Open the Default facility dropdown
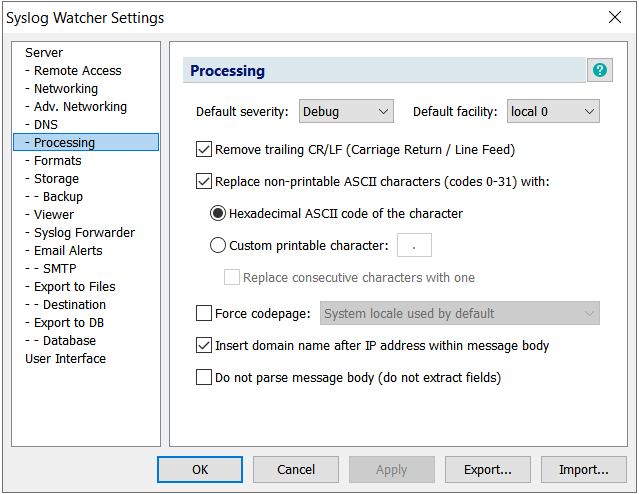 coord(553,111)
